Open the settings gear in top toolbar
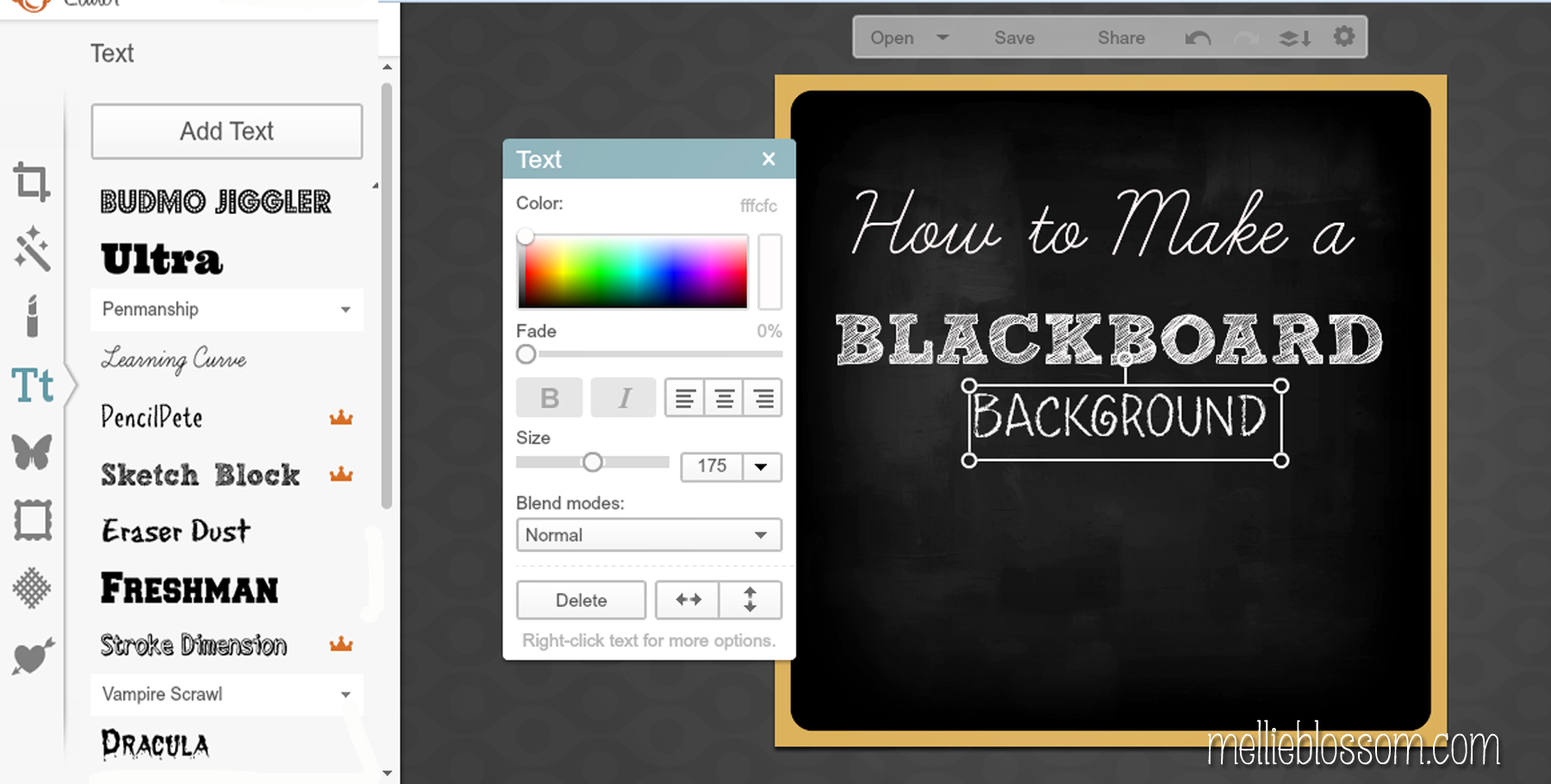The width and height of the screenshot is (1551, 784). click(1343, 37)
